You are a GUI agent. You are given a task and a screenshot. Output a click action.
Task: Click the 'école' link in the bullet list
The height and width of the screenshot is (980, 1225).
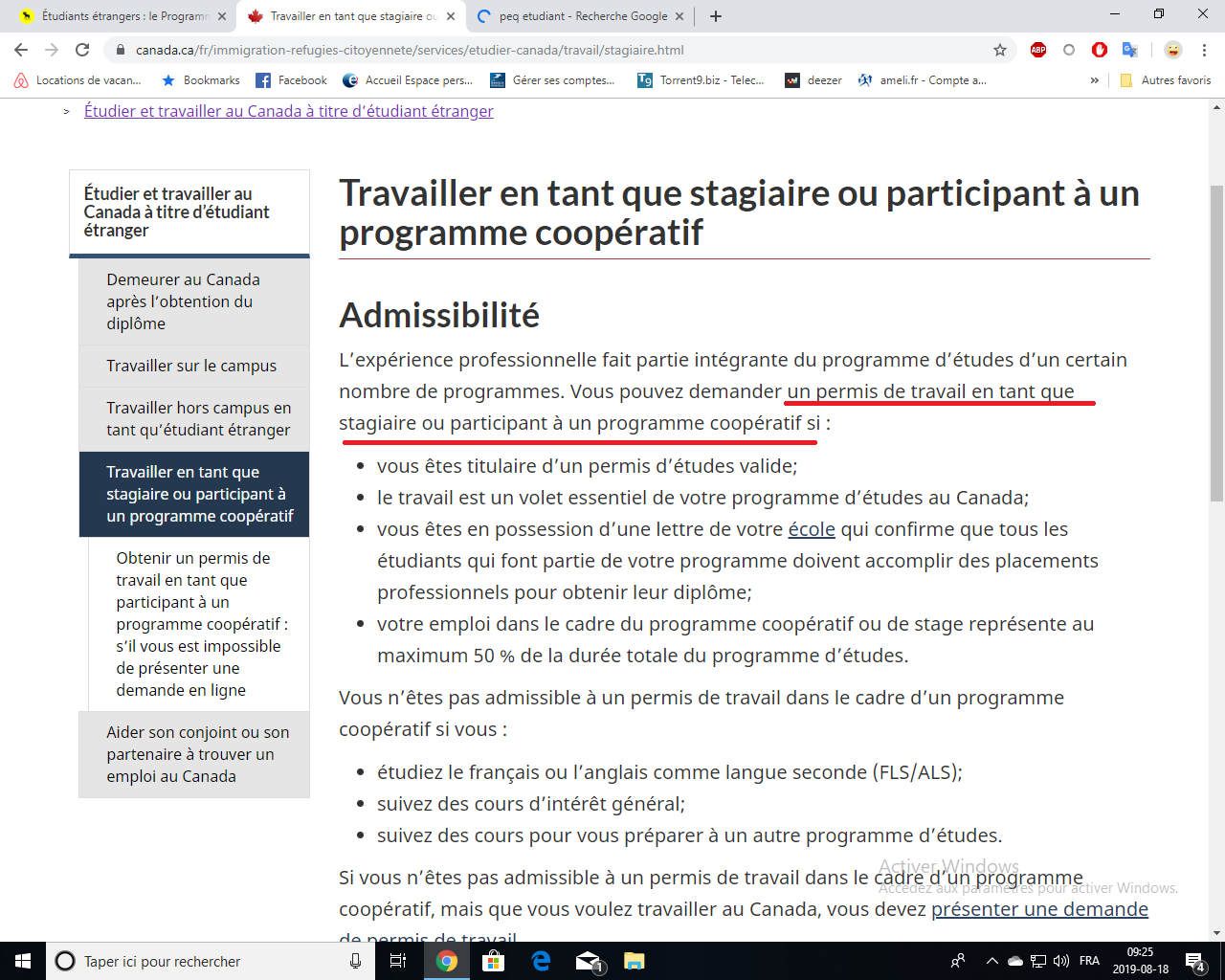coord(812,529)
